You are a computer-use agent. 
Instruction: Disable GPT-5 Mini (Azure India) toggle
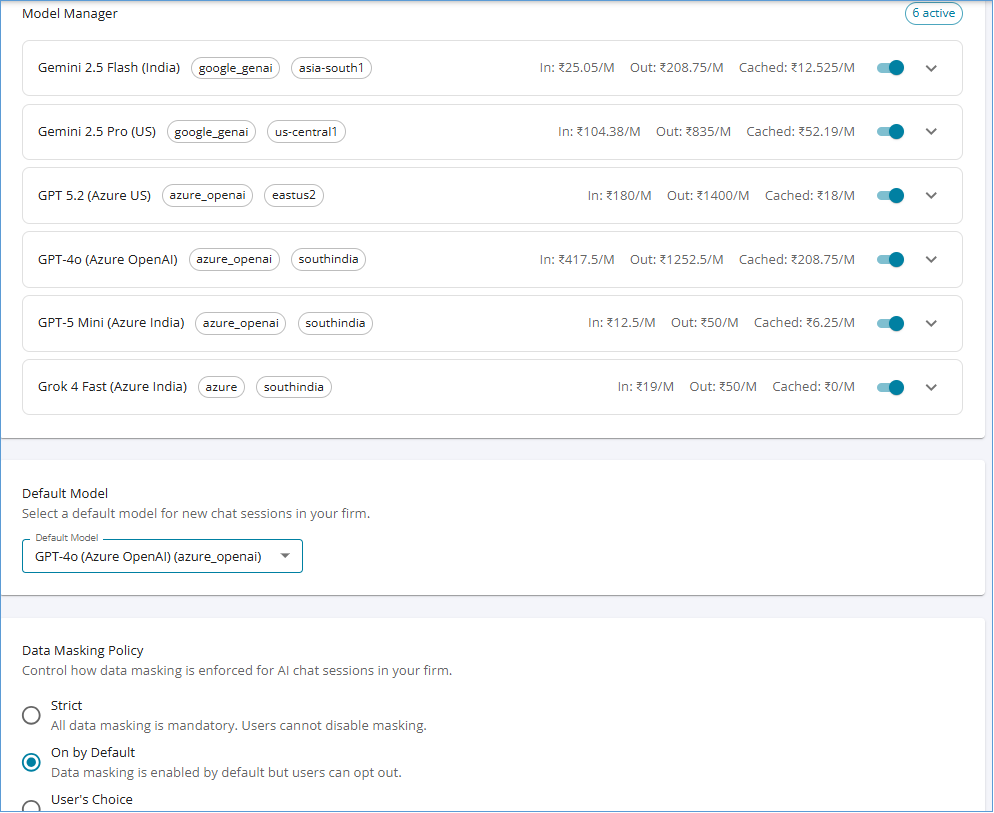point(890,323)
